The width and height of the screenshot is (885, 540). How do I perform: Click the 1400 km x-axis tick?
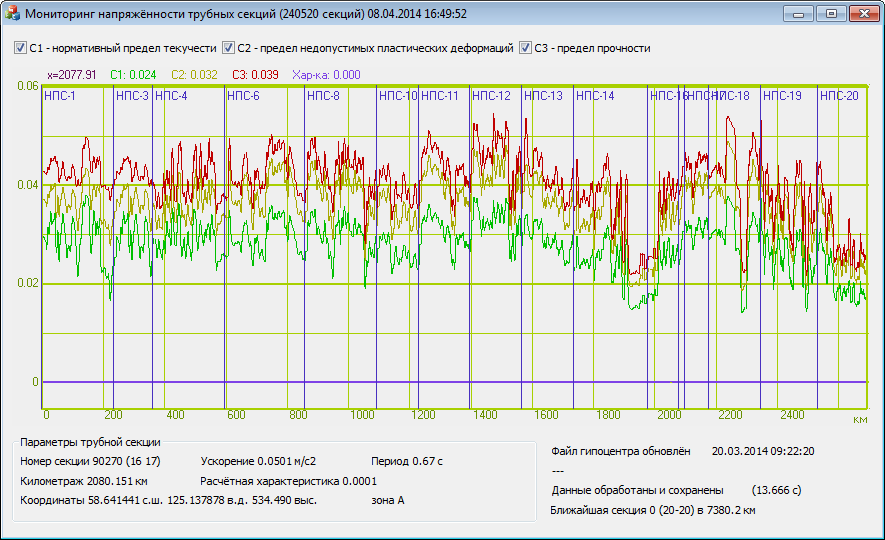click(x=485, y=415)
